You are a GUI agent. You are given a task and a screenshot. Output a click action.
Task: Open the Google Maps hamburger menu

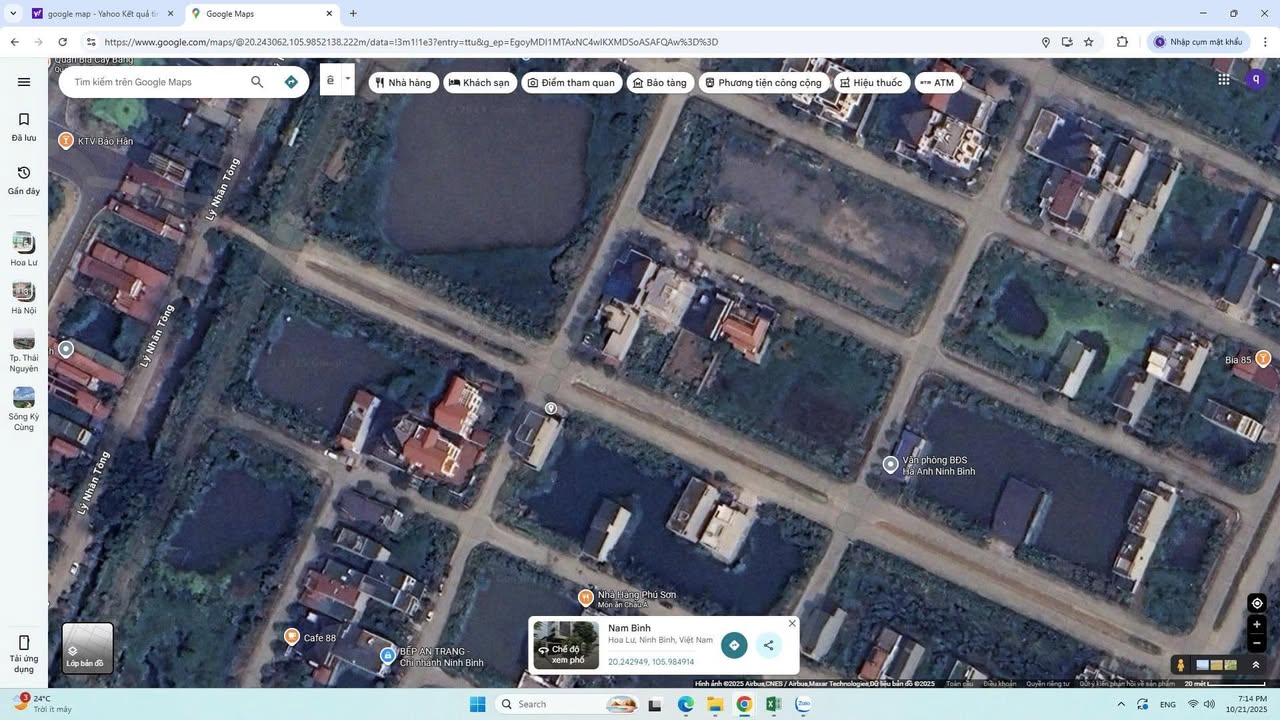pos(24,81)
